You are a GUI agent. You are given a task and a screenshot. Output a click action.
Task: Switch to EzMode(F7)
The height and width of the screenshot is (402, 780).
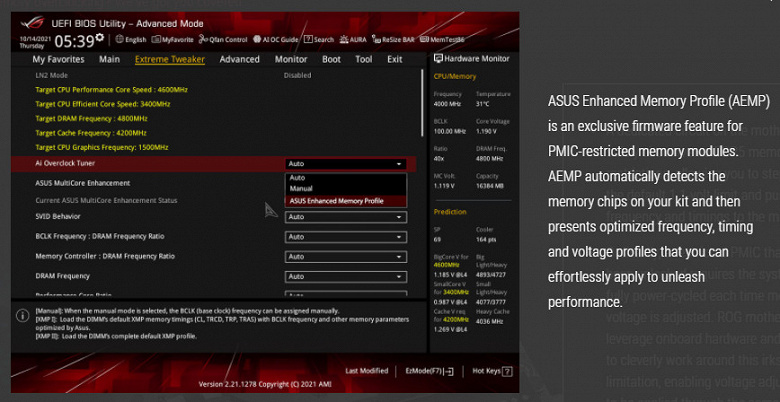click(x=429, y=371)
